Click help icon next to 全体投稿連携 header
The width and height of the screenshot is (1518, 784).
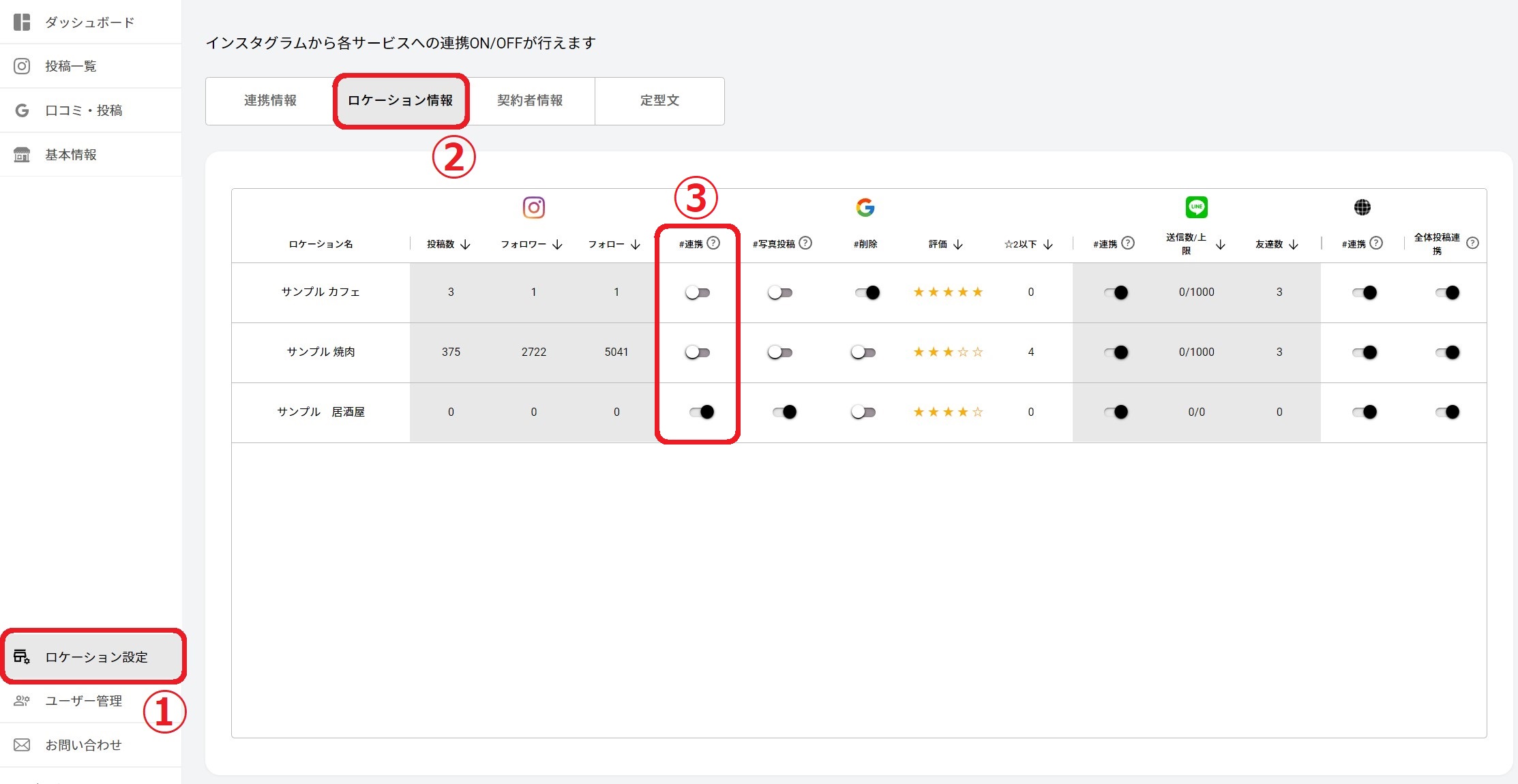tap(1472, 243)
